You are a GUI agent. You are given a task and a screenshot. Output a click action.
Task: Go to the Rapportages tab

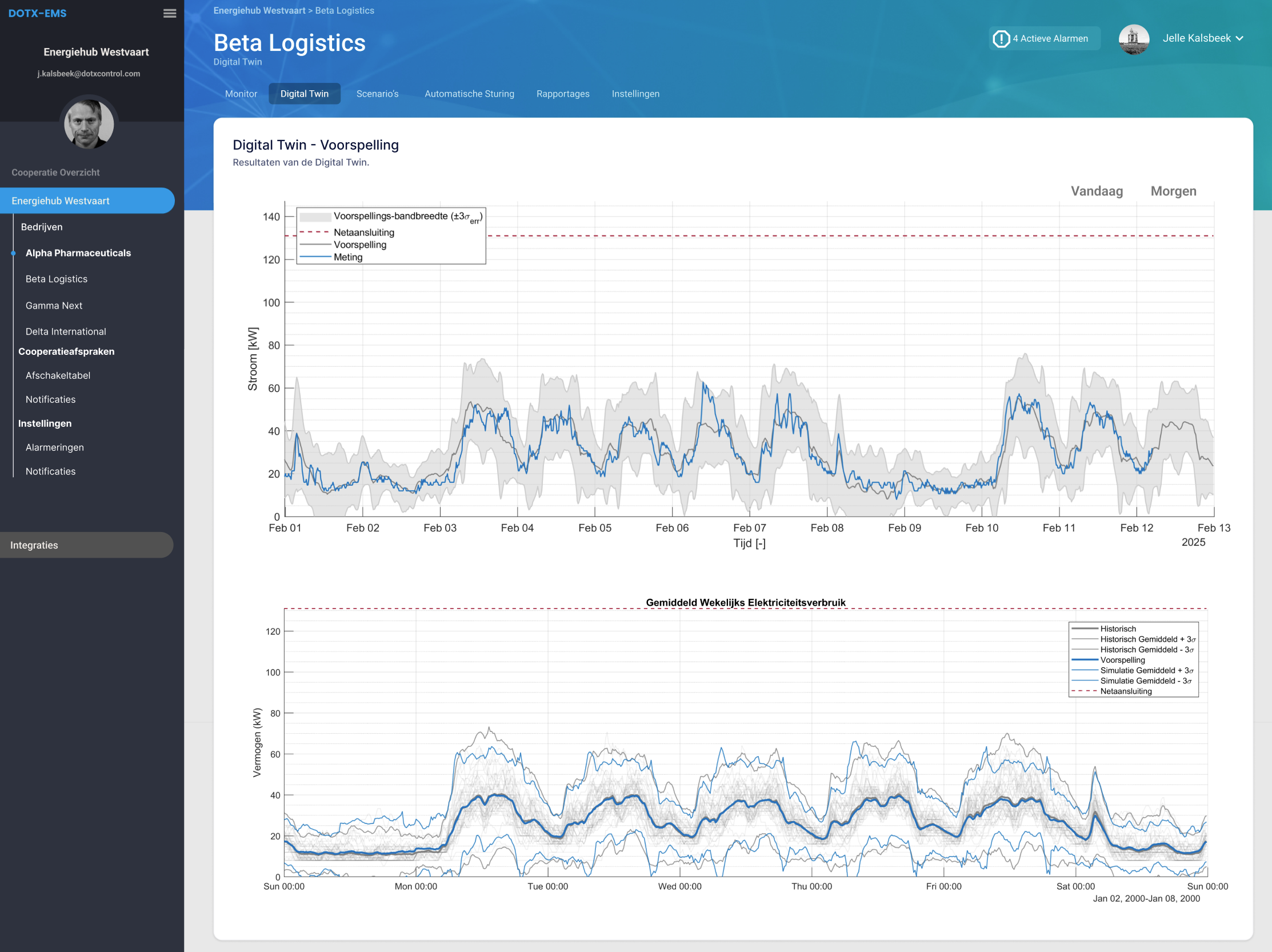point(562,94)
